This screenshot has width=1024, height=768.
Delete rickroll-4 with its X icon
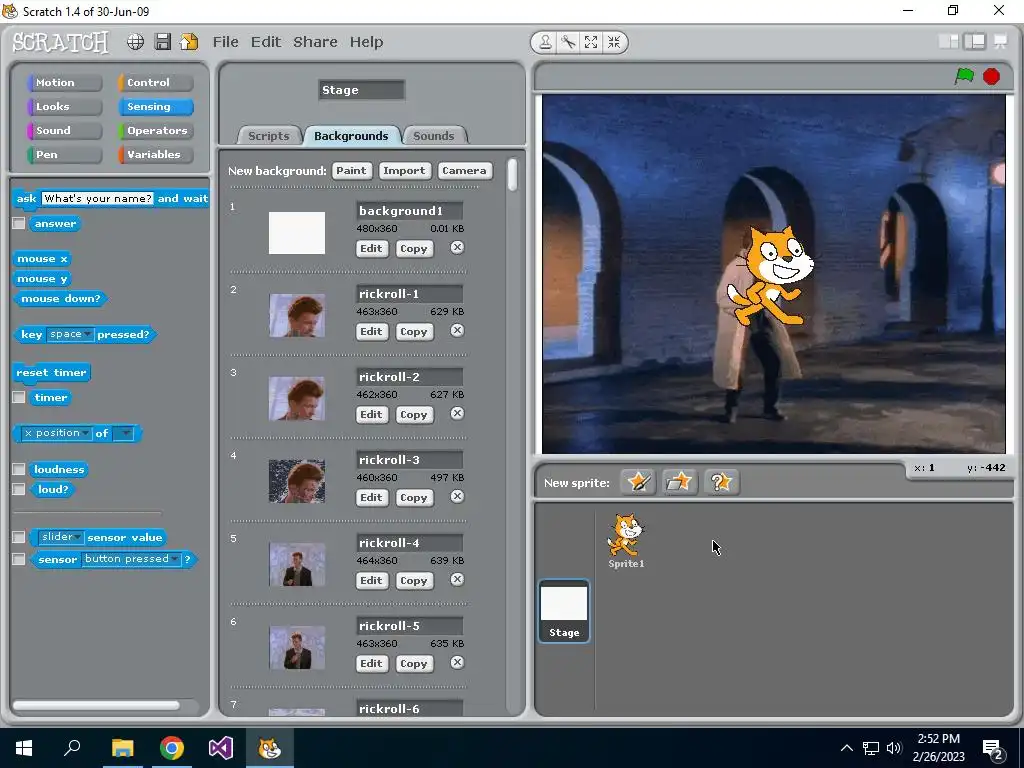[457, 579]
